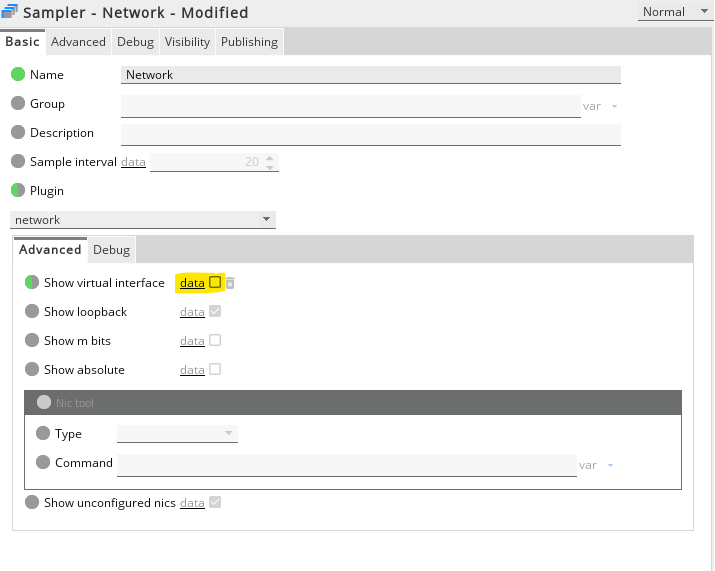Click the trash icon beside Show virtual interface
Image resolution: width=715 pixels, height=571 pixels.
230,284
